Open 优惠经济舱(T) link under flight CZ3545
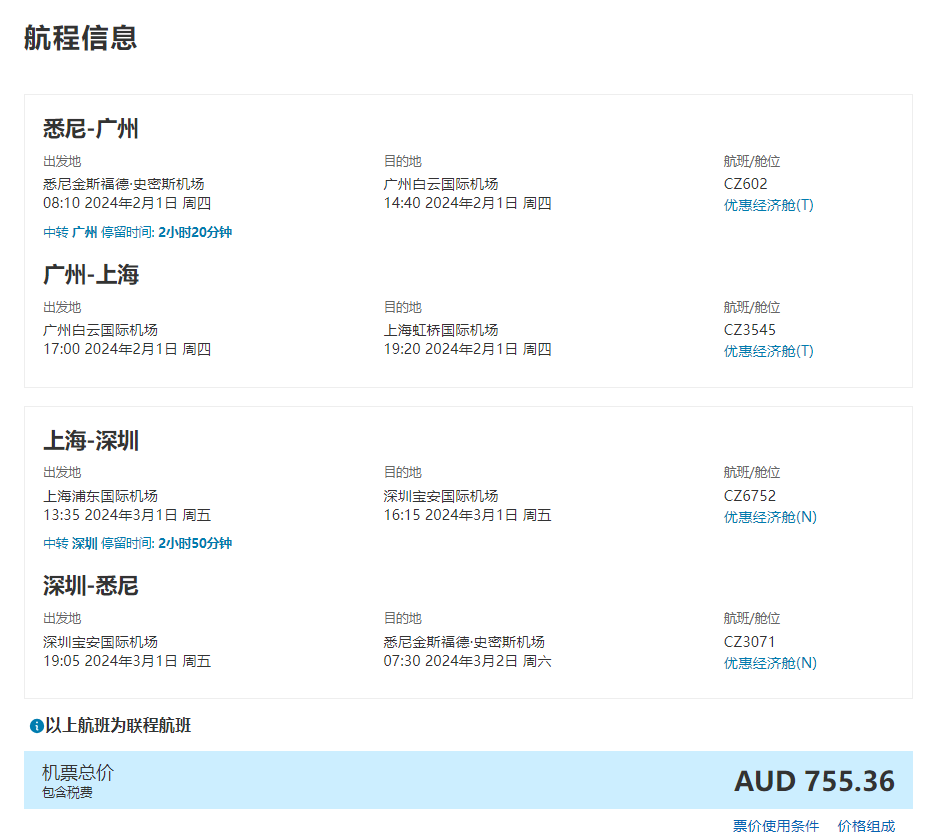 768,351
